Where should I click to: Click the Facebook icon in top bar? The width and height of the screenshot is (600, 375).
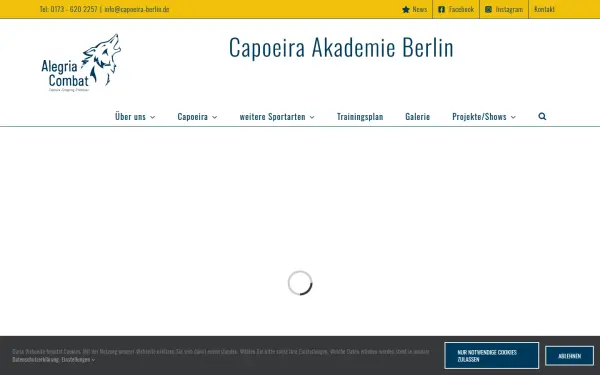441,10
